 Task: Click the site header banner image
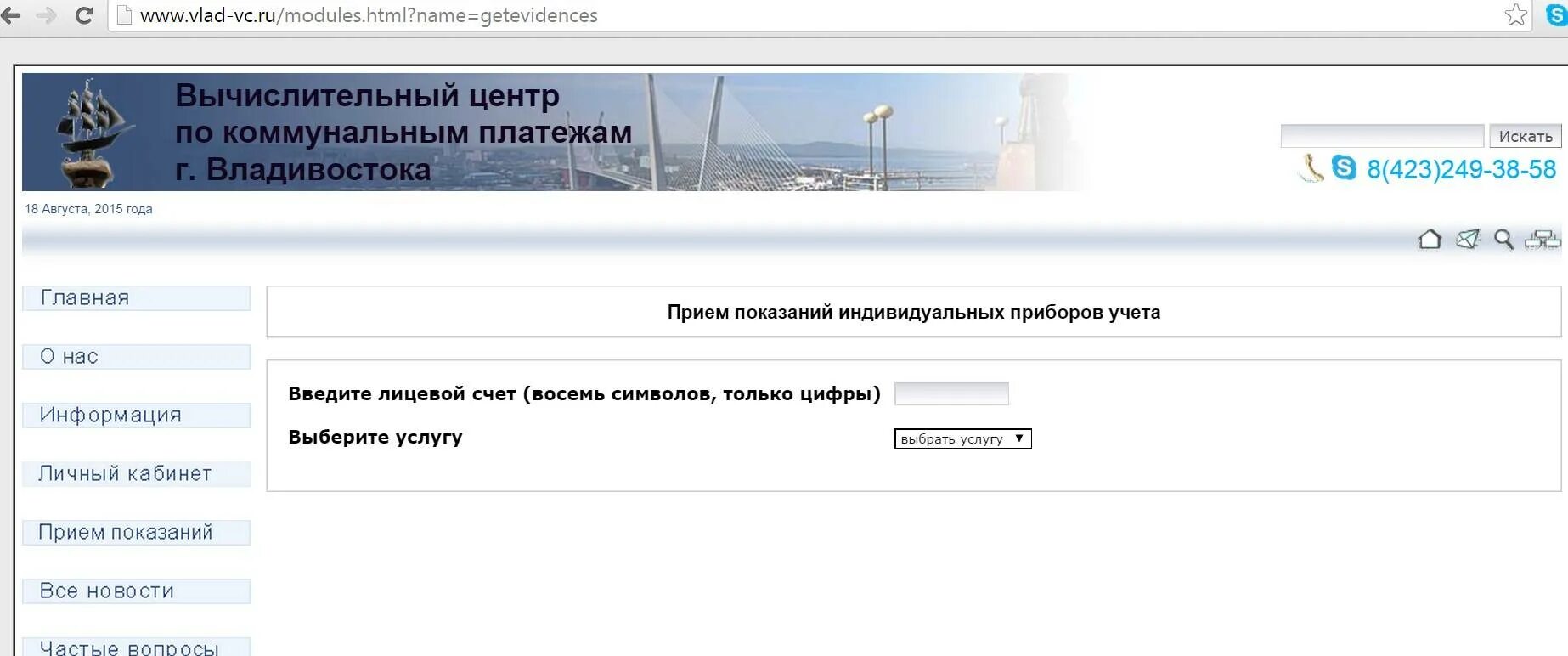(552, 132)
